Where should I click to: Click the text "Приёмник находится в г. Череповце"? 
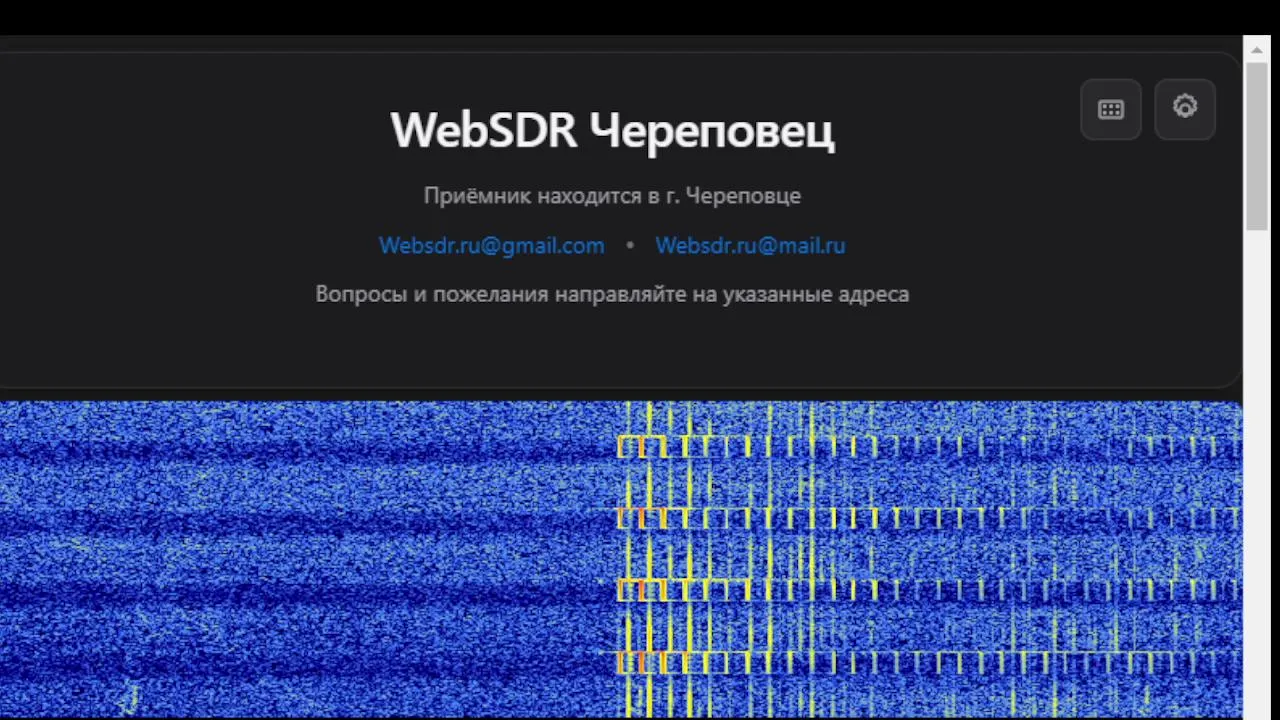(612, 195)
